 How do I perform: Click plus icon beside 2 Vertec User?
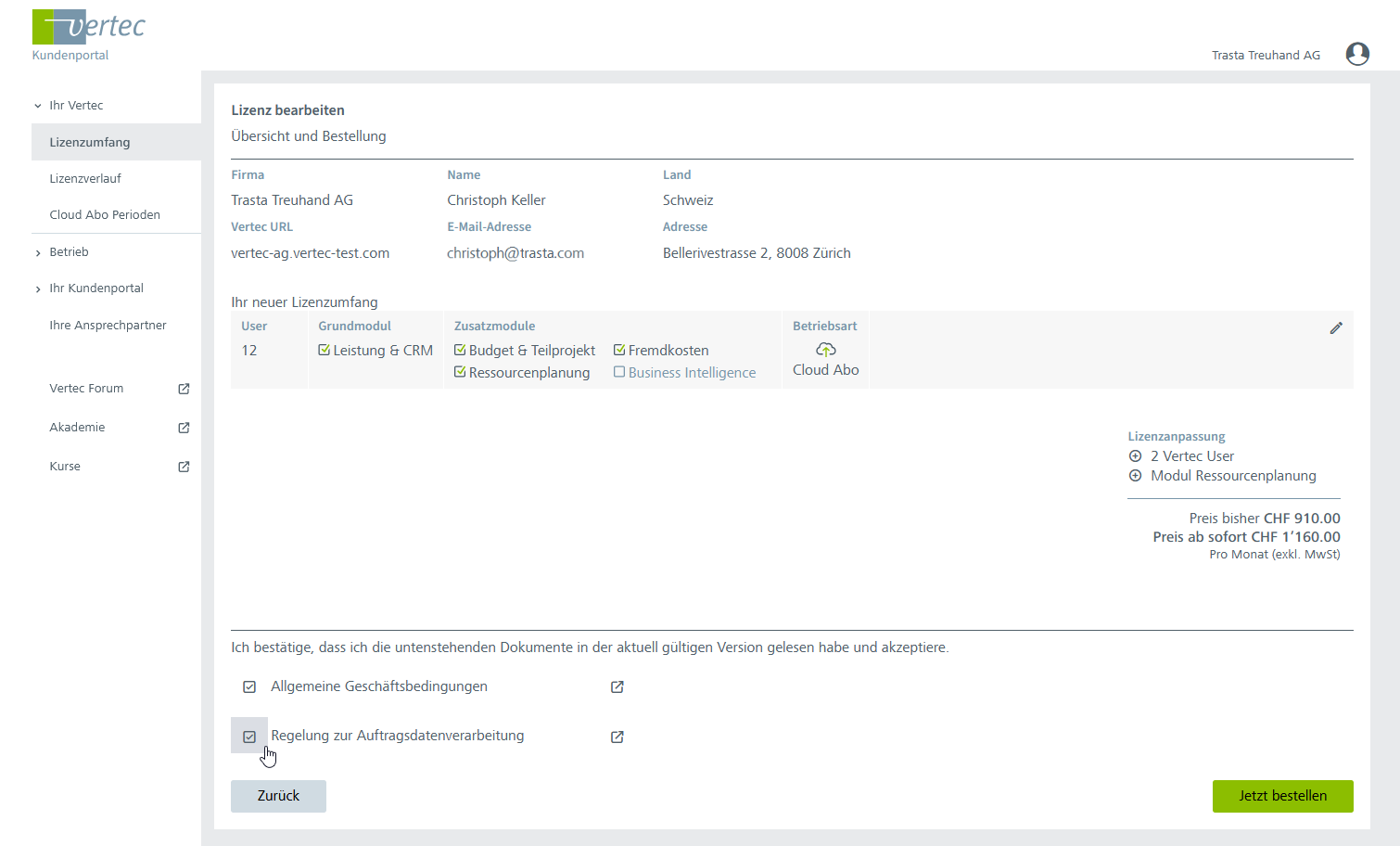(1135, 456)
